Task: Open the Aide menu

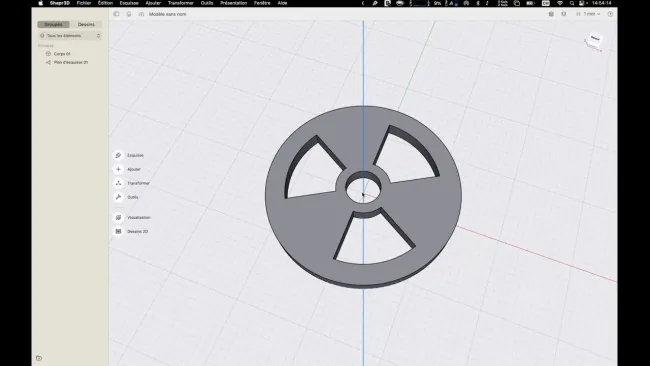Action: click(x=282, y=3)
